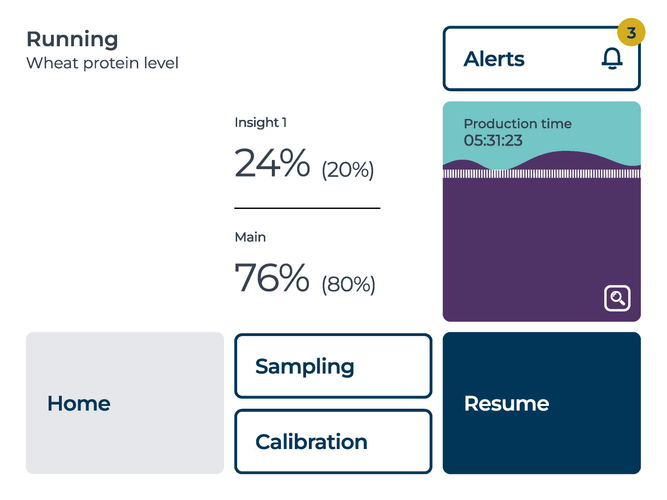This screenshot has height=500, width=667.
Task: Click the Running status heading
Action: tap(72, 39)
